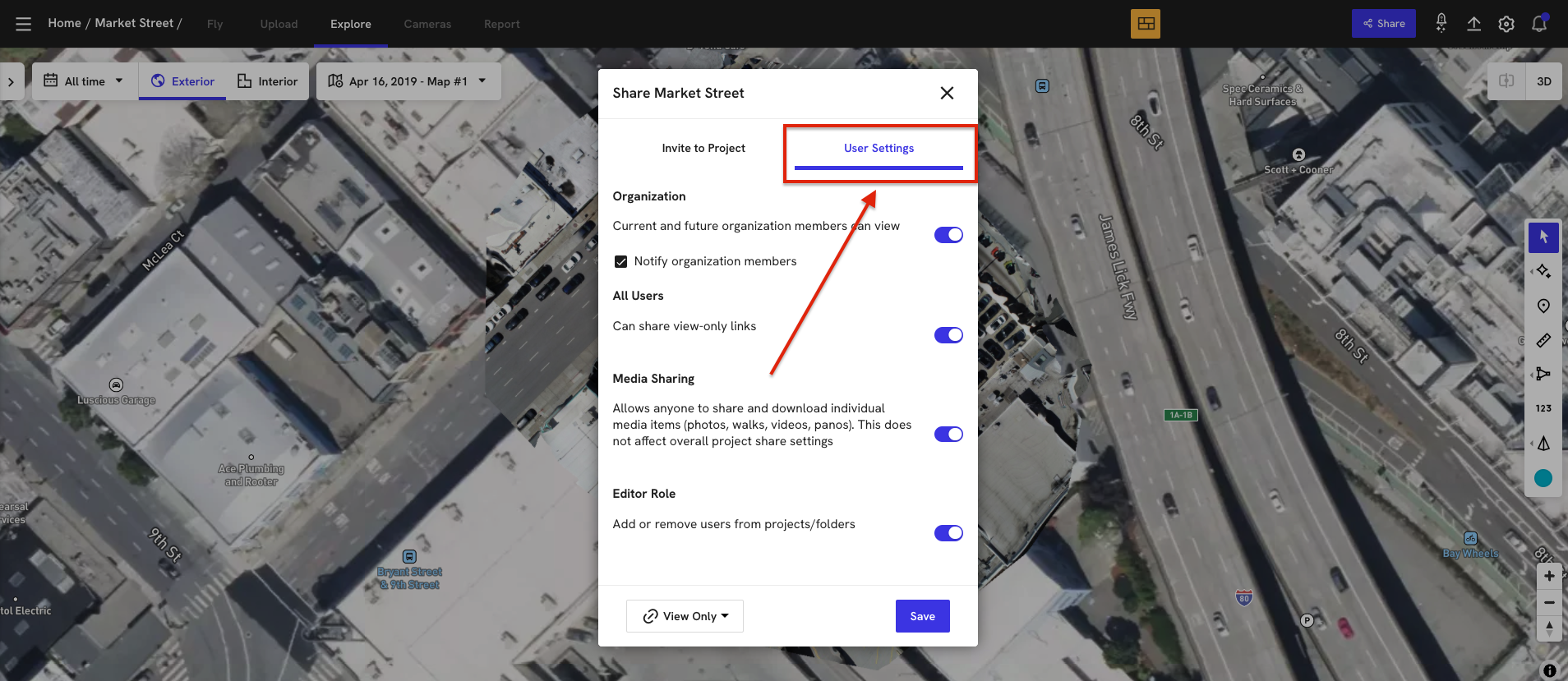Viewport: 1568px width, 681px height.
Task: Close the Share Market Street dialog
Action: [x=947, y=93]
